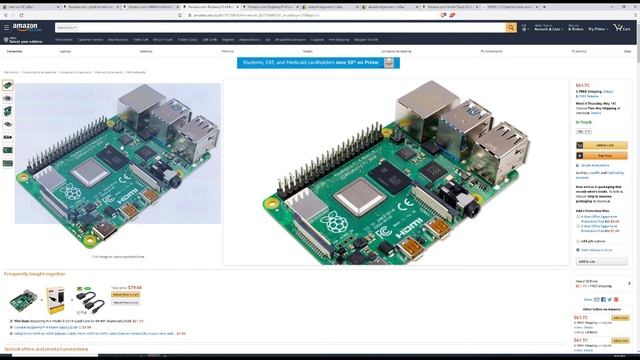Open the PC Components category tab
This screenshot has height=360, width=640.
click(491, 51)
